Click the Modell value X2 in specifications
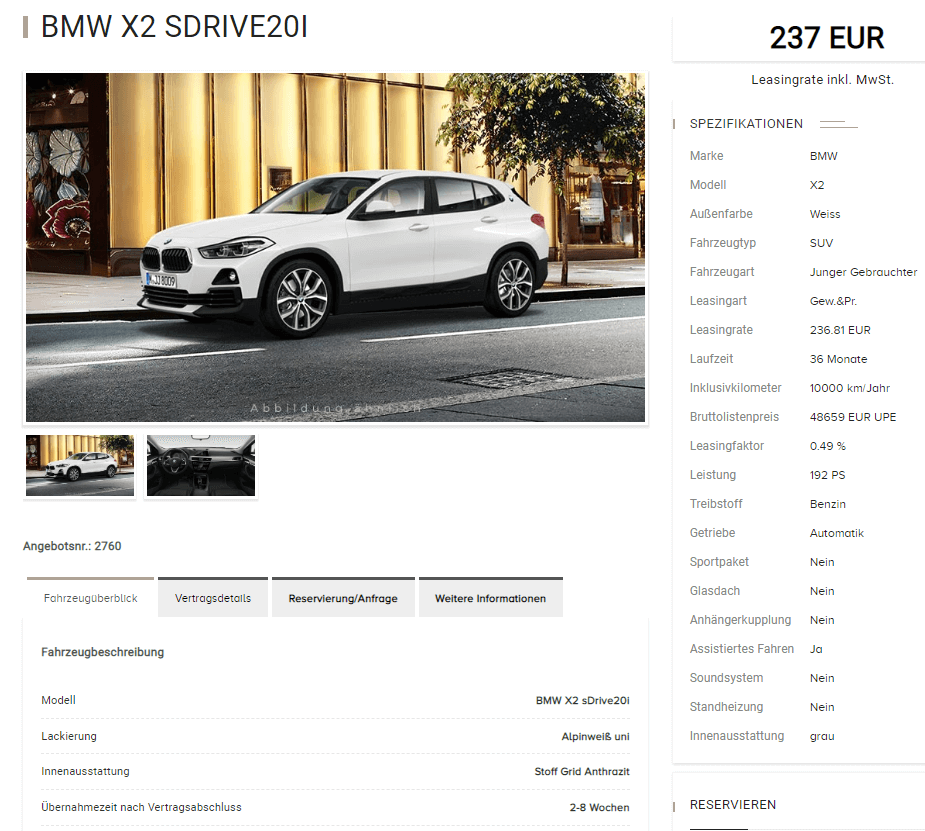 click(817, 185)
